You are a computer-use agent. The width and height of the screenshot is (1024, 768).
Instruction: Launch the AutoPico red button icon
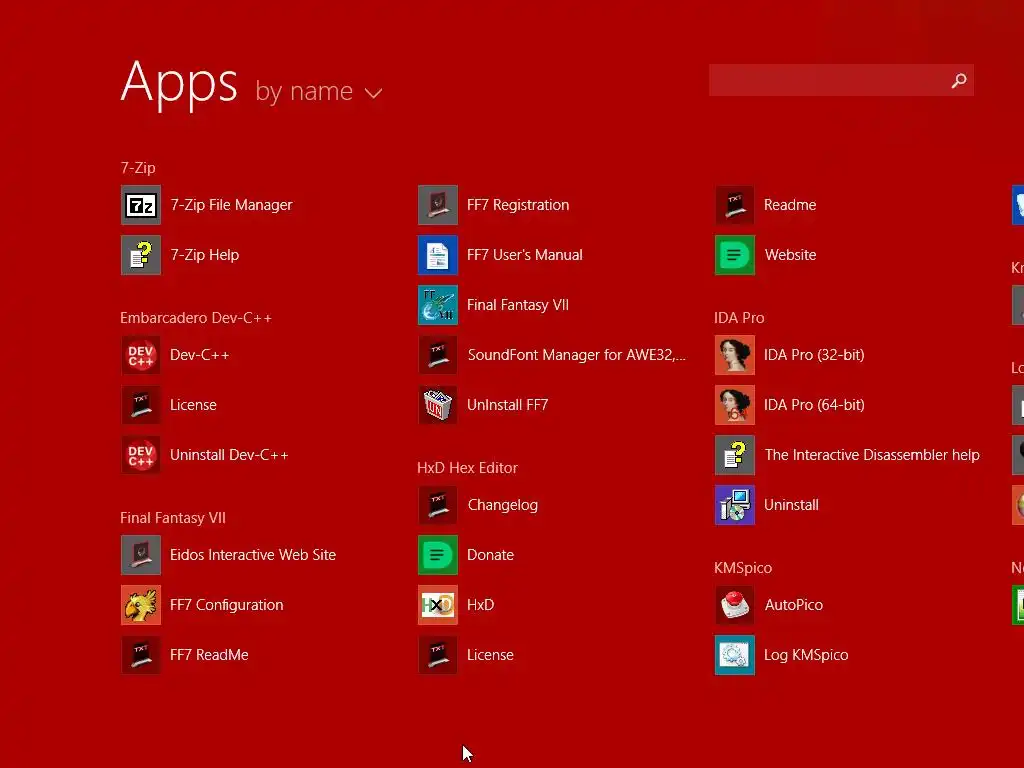[x=735, y=605]
